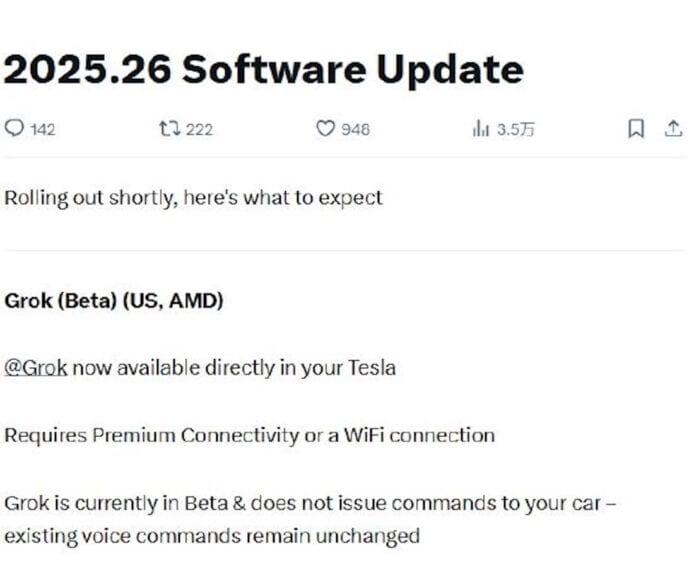Image resolution: width=694 pixels, height=577 pixels.
Task: Click the Grok (Beta) (US, AMD) heading
Action: pyautogui.click(x=113, y=301)
